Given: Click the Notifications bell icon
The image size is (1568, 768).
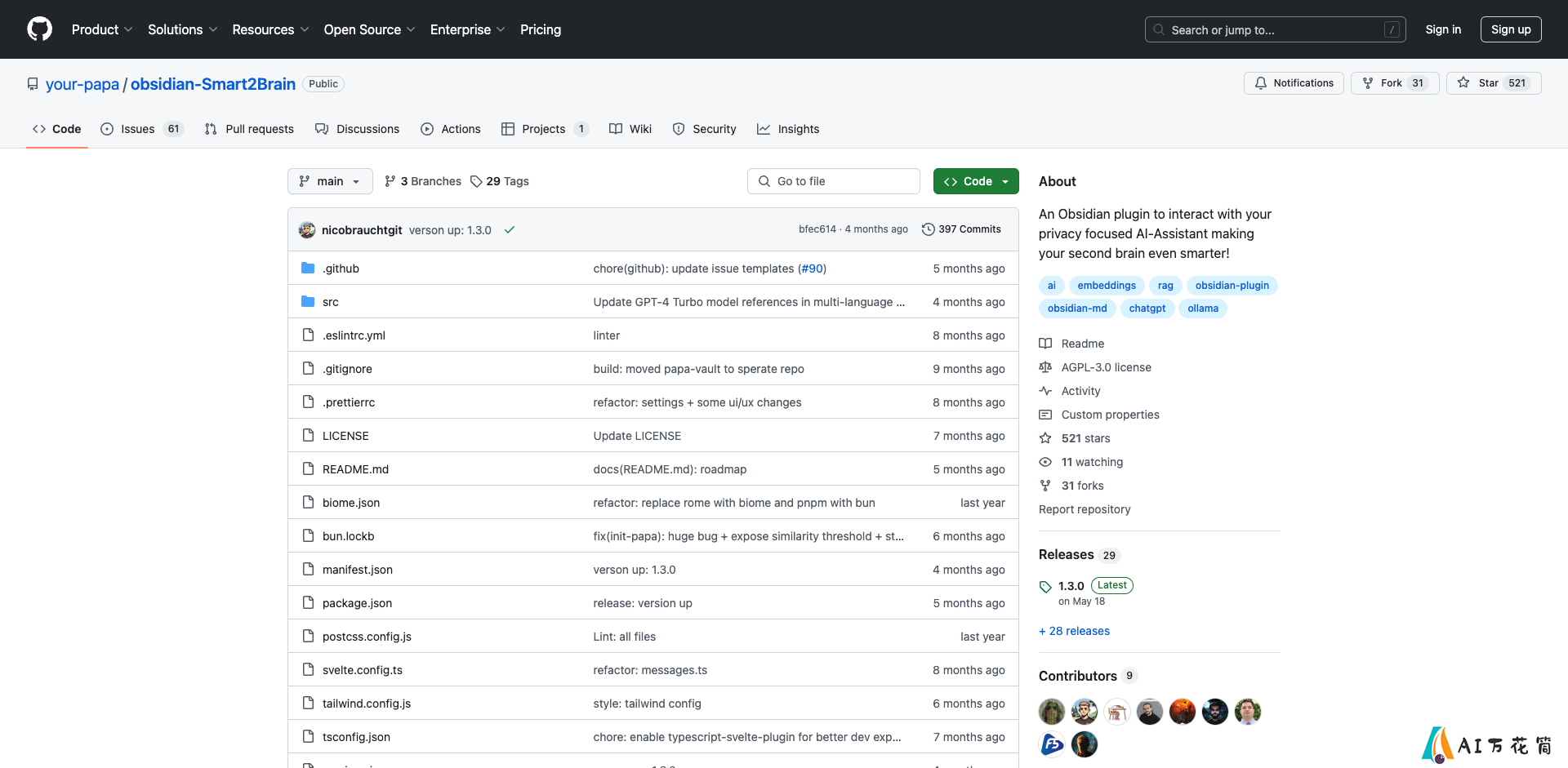Looking at the screenshot, I should tap(1261, 82).
